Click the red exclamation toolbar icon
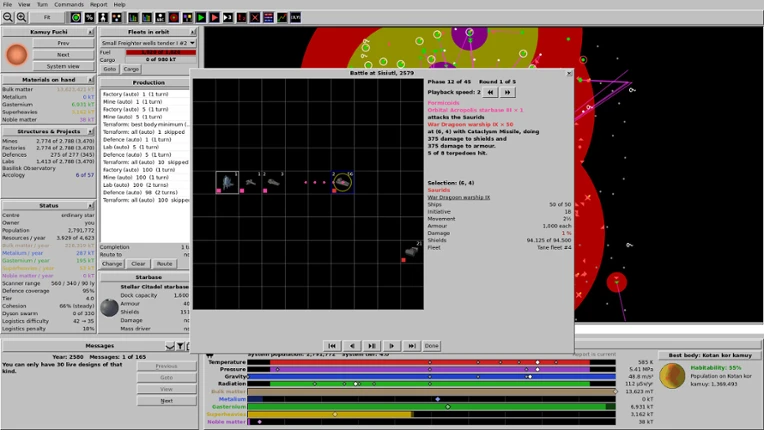The height and width of the screenshot is (430, 764). (x=241, y=18)
